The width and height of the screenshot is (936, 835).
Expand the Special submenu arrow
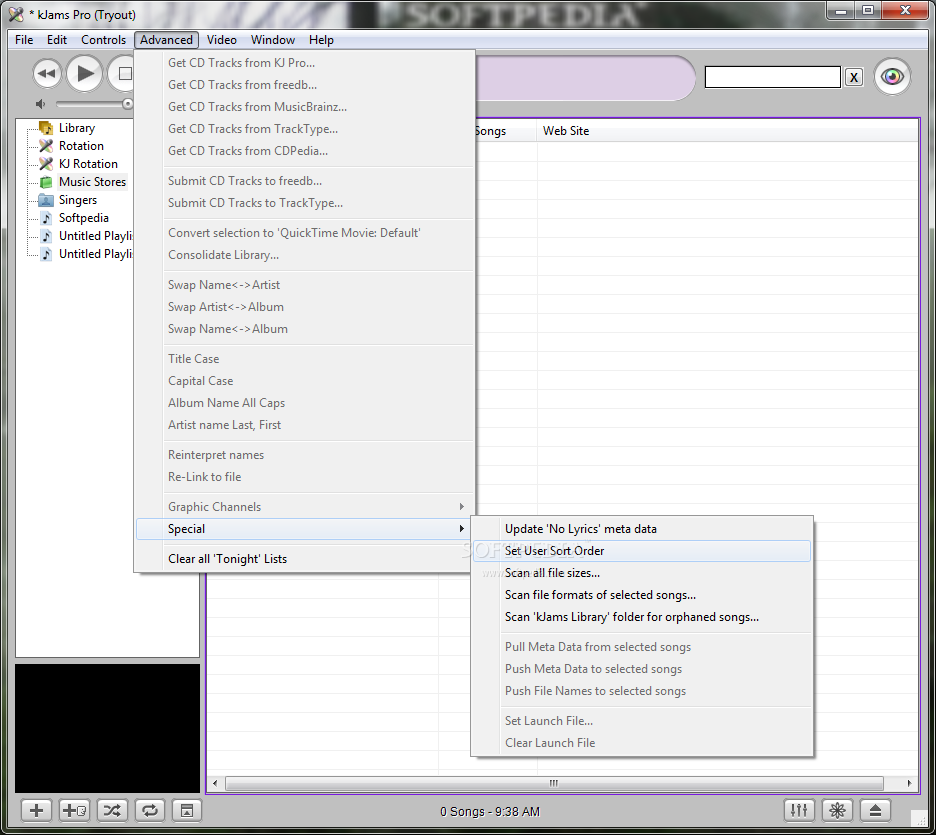(461, 529)
